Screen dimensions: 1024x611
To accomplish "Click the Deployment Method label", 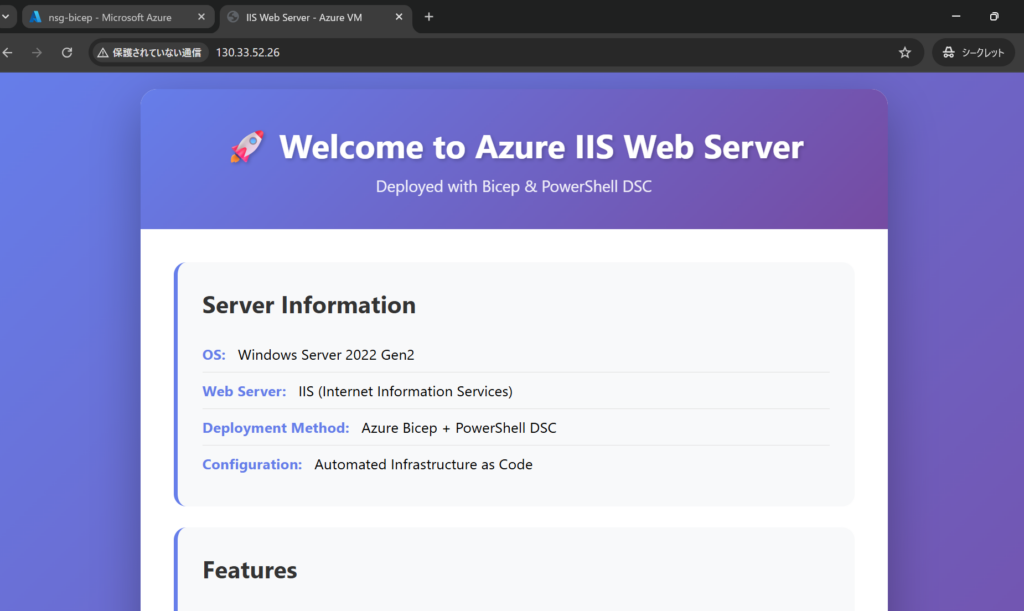I will [275, 428].
